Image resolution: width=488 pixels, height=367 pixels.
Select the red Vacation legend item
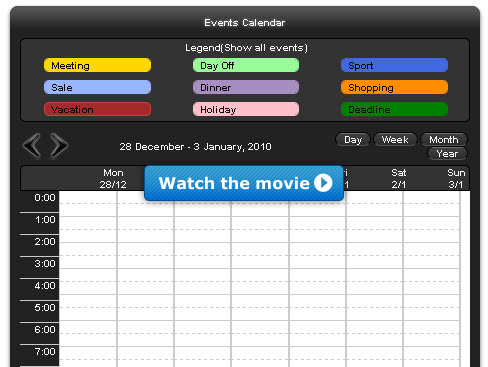click(97, 109)
